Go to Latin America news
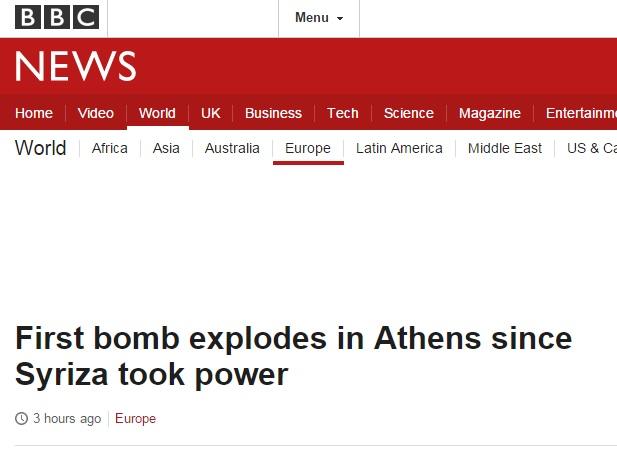Image resolution: width=617 pixels, height=451 pixels. [399, 148]
